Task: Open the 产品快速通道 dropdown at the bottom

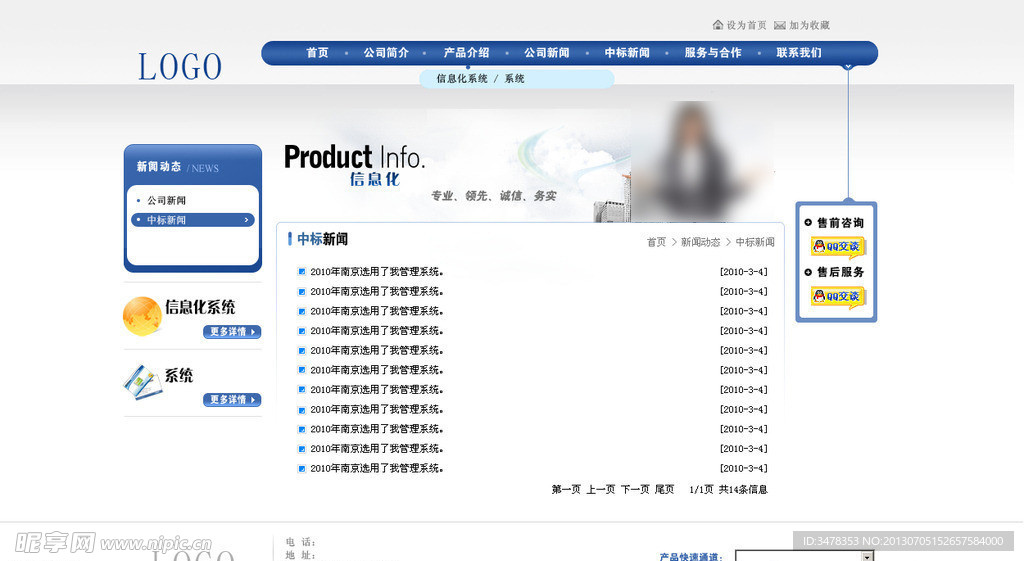Action: [805, 556]
